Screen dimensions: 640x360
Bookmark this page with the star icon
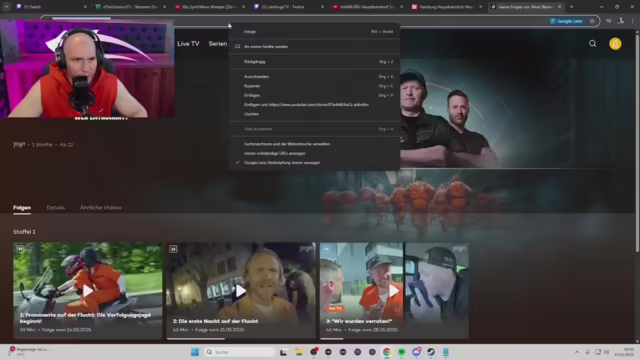click(592, 21)
